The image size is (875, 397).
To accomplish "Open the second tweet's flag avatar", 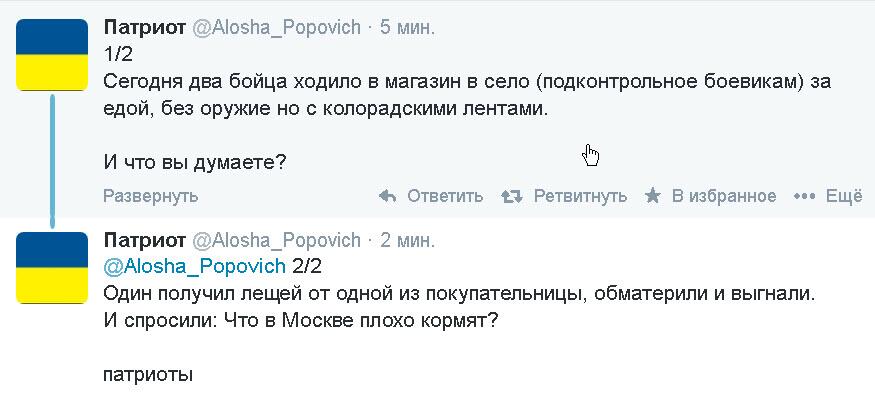I will [52, 267].
